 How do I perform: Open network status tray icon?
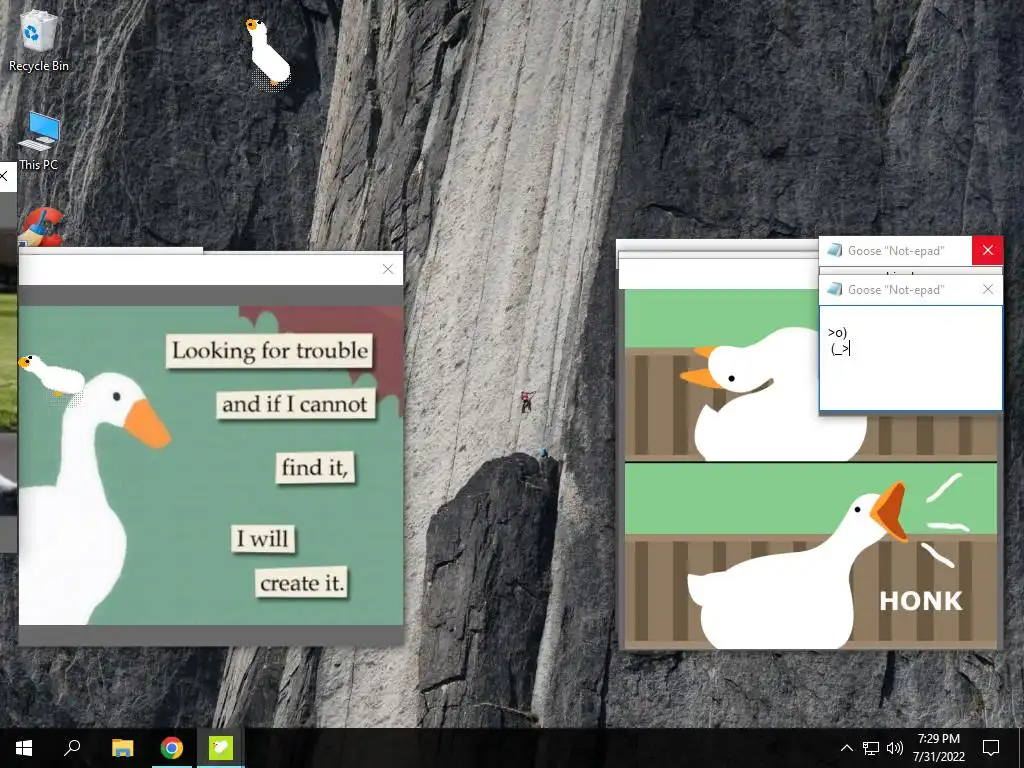point(871,748)
